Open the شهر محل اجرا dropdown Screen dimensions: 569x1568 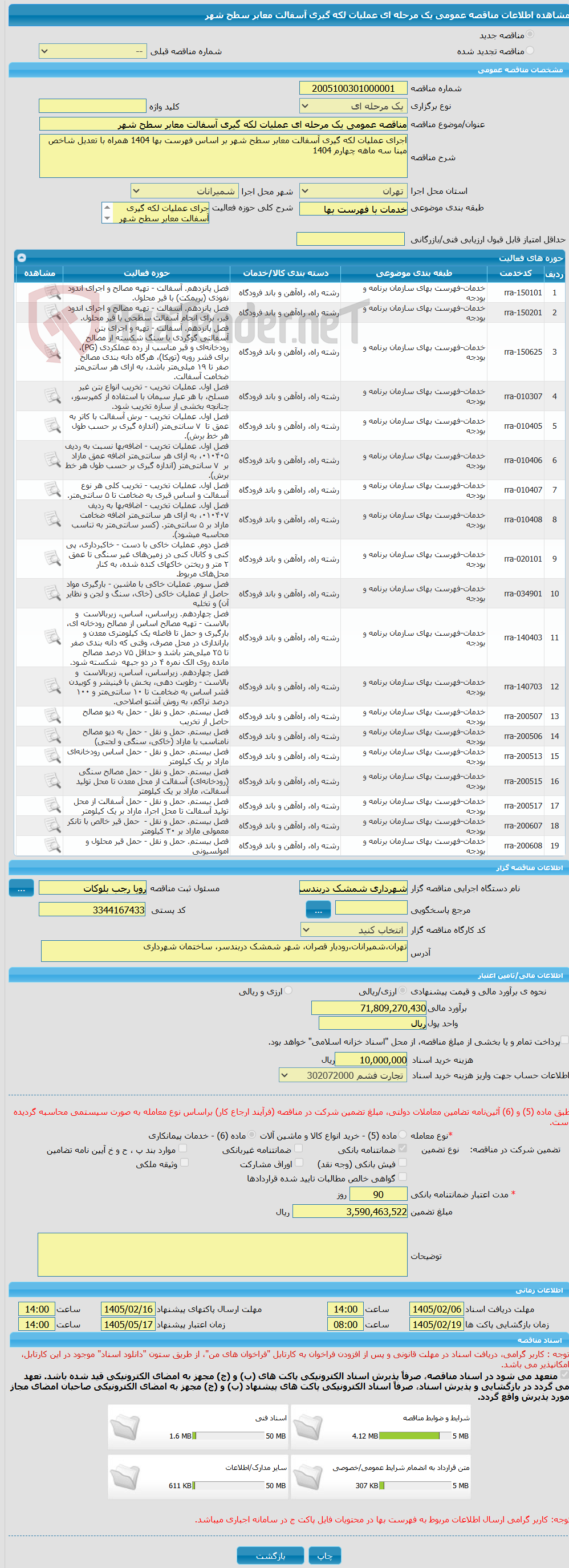[185, 191]
